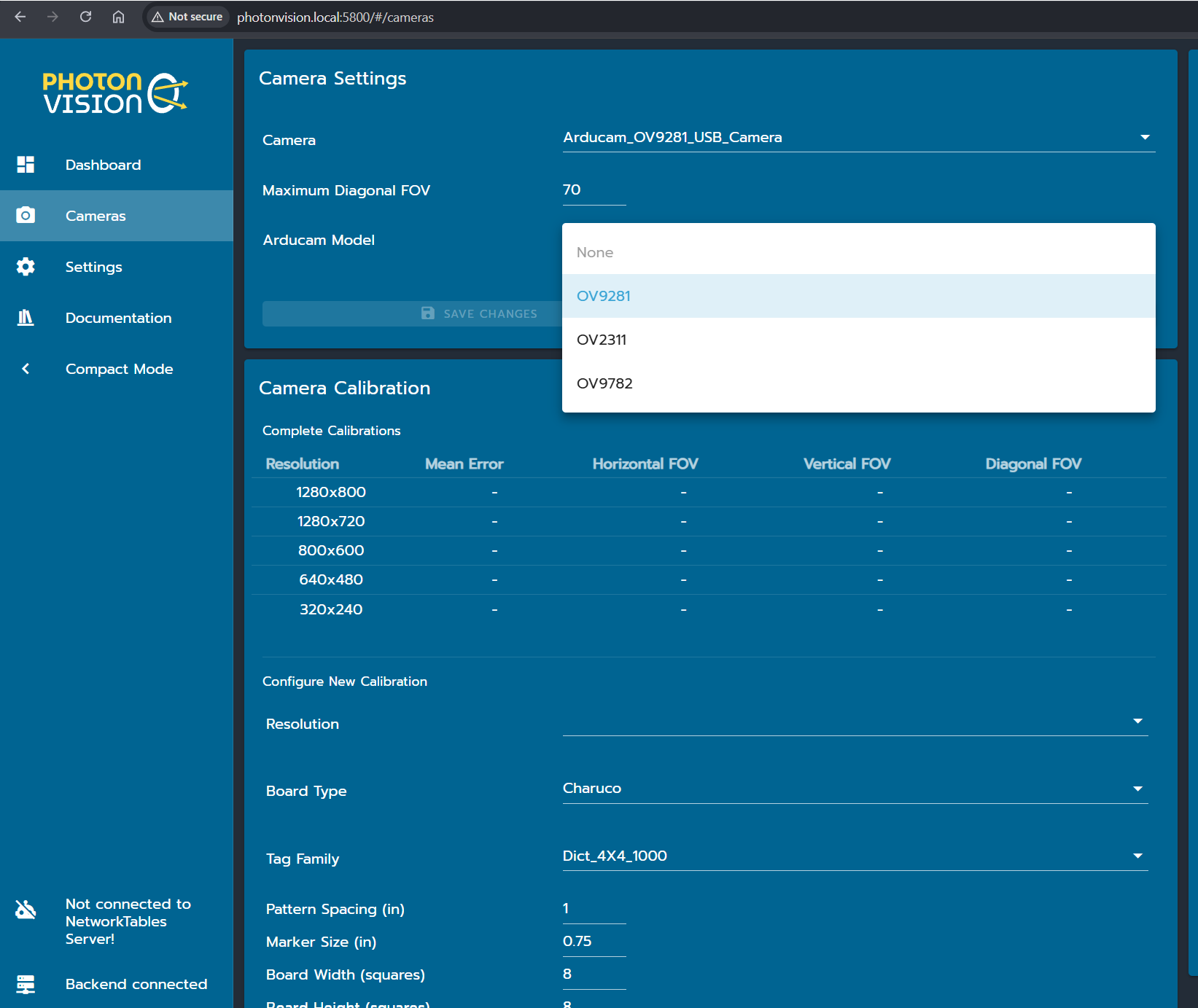1198x1008 pixels.
Task: Click the Backend connected server icon
Action: tap(26, 984)
